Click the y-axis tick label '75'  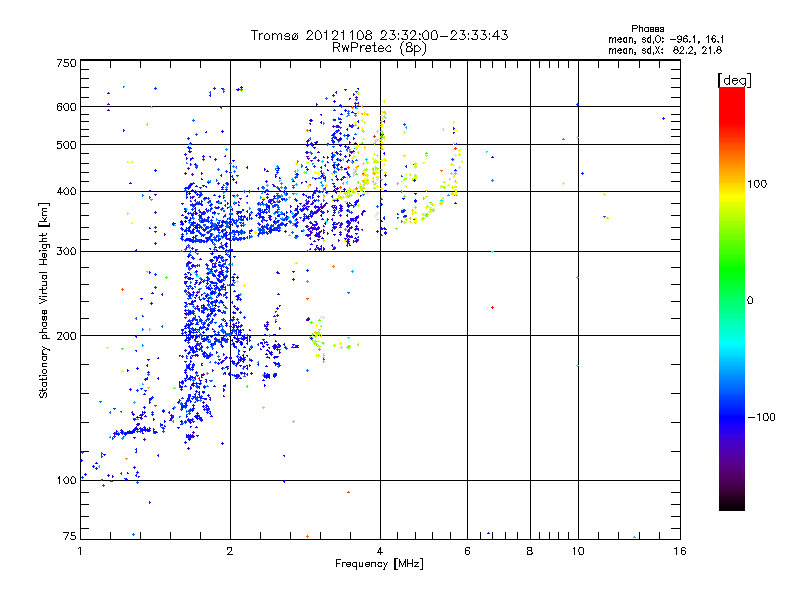click(70, 536)
